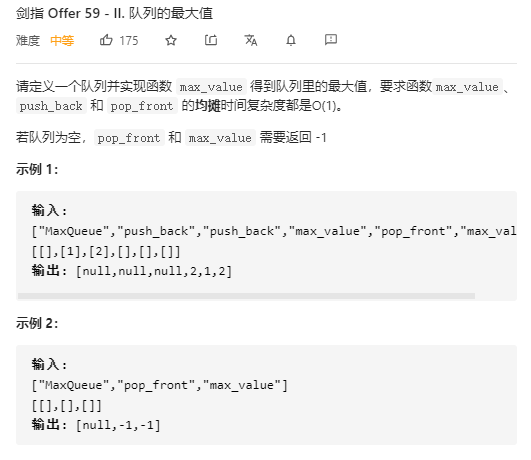Click the translate language icon

[251, 40]
